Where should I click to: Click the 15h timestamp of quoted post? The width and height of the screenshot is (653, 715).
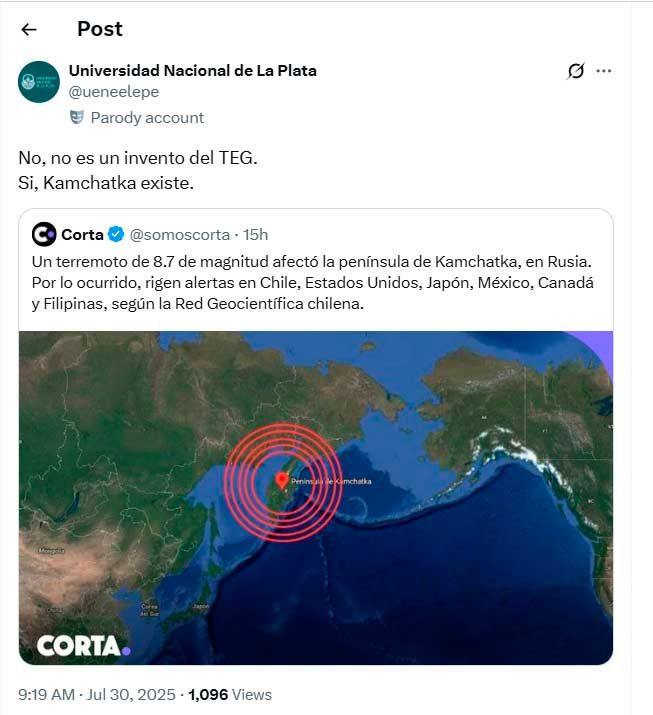click(255, 234)
